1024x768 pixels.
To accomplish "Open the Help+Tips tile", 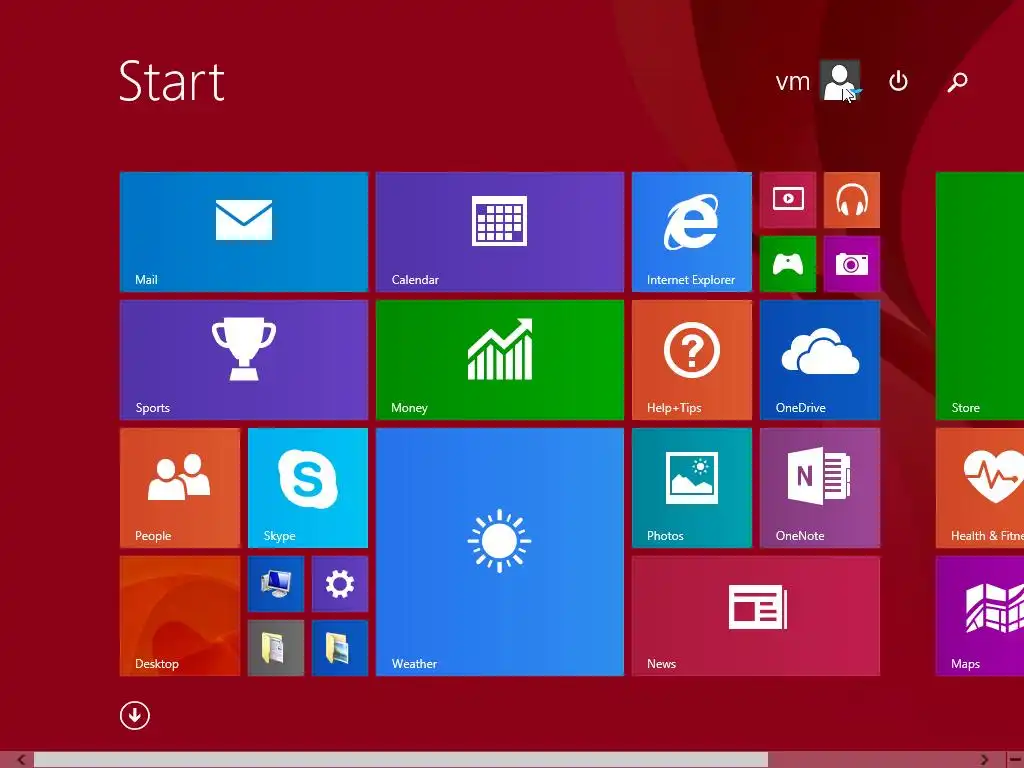I will coord(692,360).
